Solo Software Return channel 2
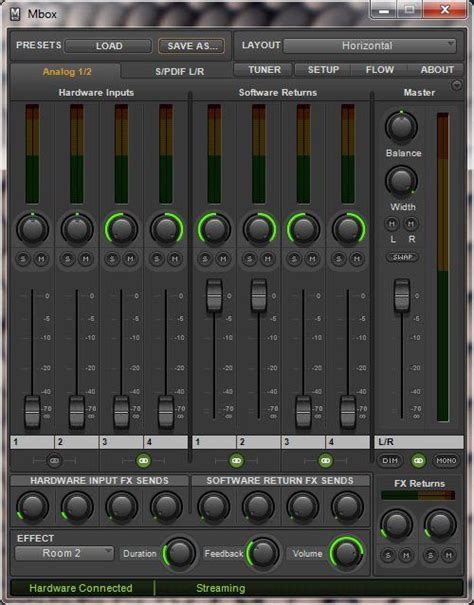474x605 pixels. click(x=250, y=259)
